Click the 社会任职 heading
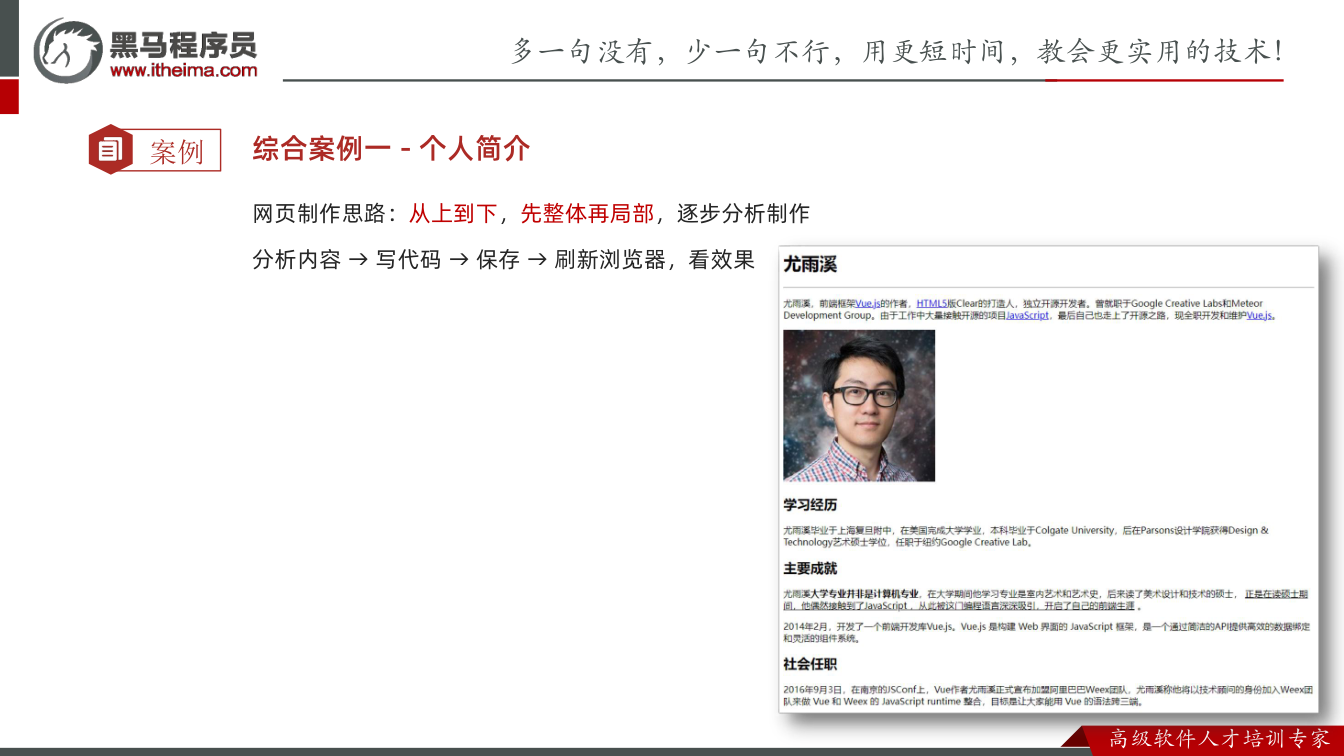The height and width of the screenshot is (756, 1344). coord(810,664)
